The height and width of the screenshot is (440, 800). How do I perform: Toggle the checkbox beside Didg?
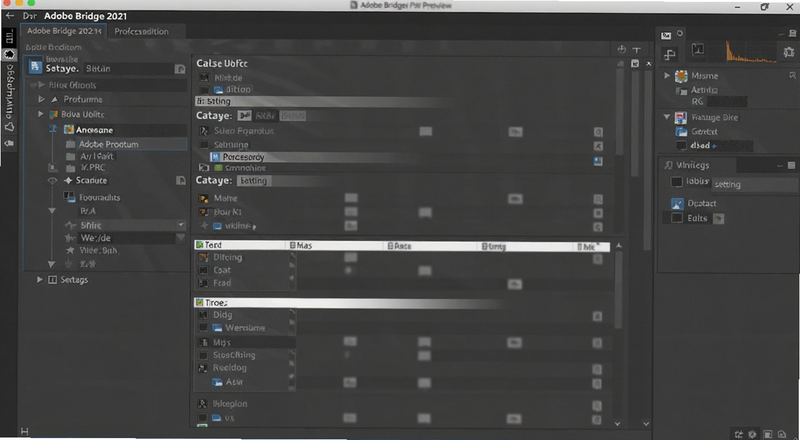pyautogui.click(x=203, y=315)
